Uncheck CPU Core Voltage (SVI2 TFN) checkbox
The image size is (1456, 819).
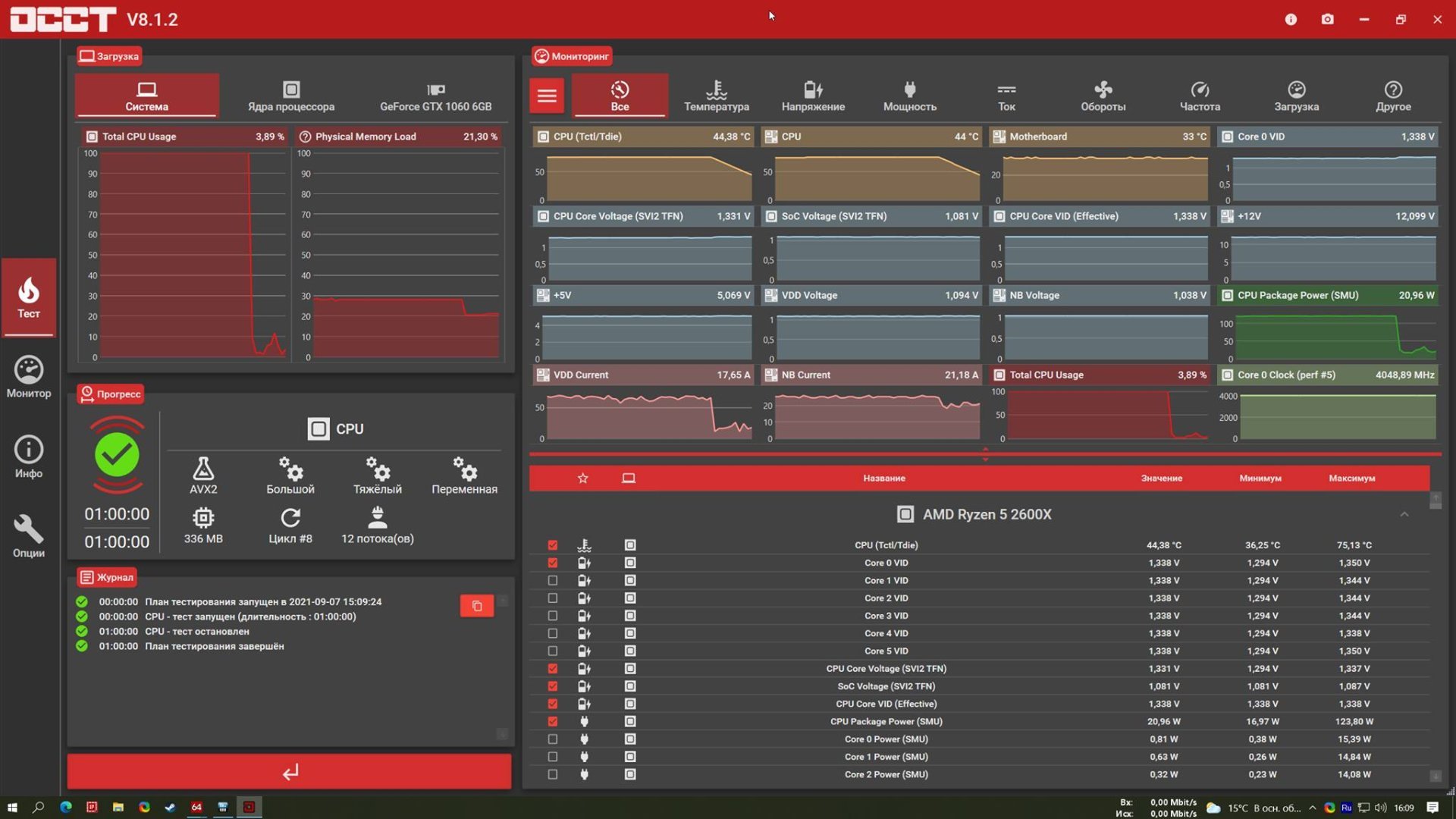(x=553, y=669)
